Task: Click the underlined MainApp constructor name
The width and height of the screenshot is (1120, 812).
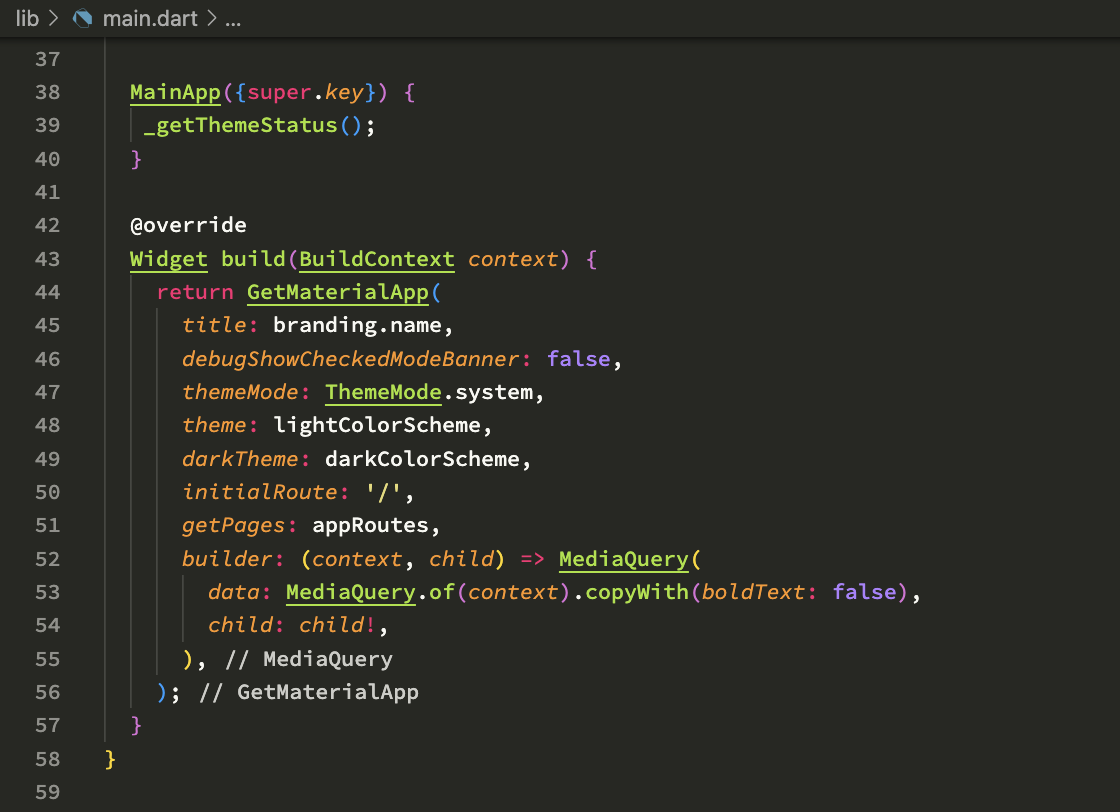Action: [x=174, y=92]
